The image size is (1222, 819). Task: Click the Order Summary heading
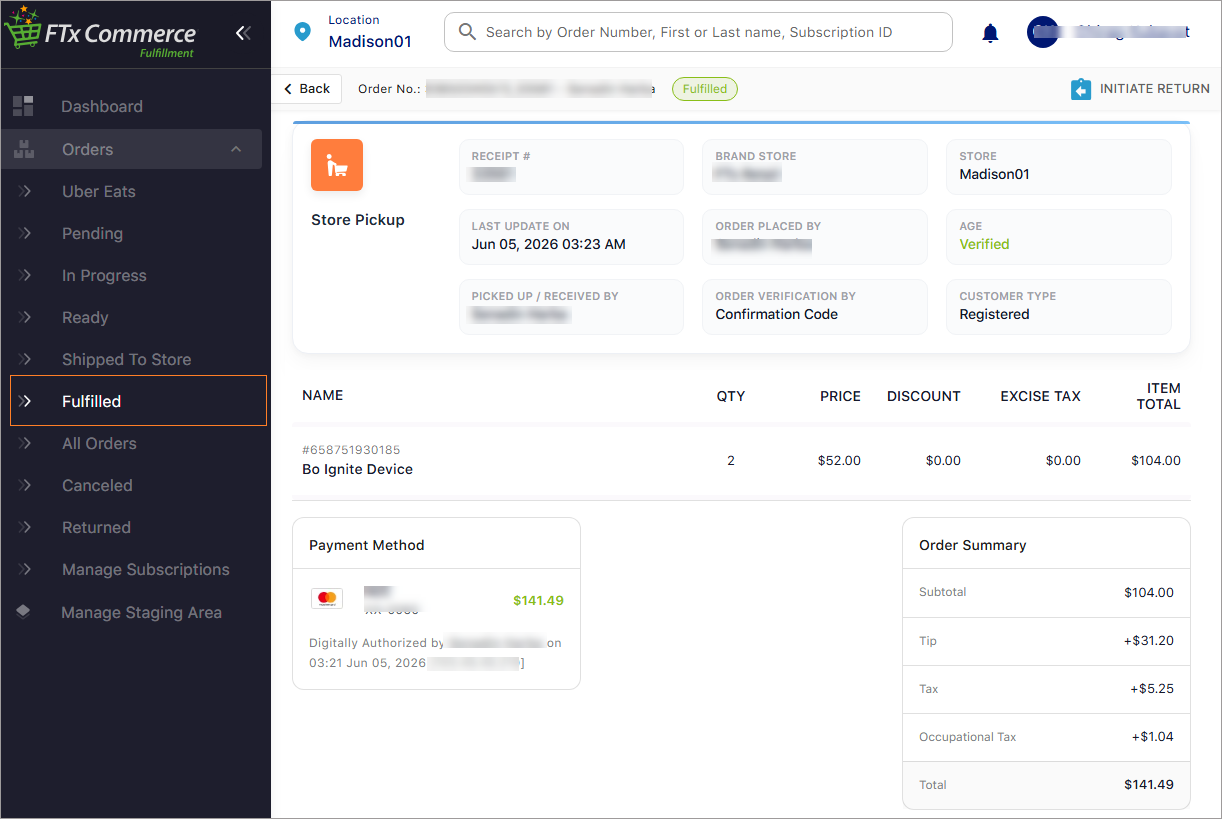point(973,545)
